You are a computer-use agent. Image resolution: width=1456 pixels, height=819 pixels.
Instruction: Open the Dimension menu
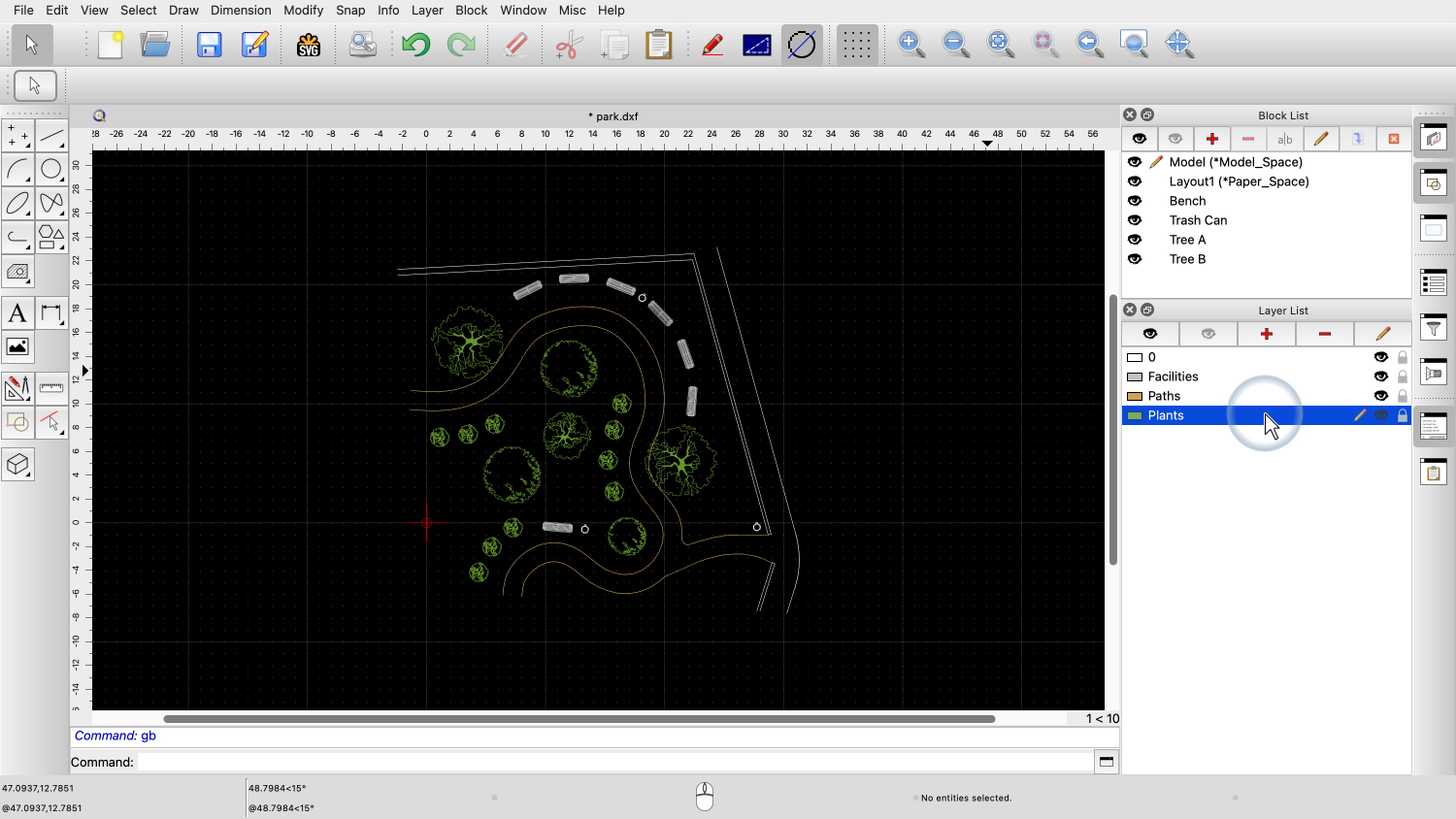pos(241,10)
